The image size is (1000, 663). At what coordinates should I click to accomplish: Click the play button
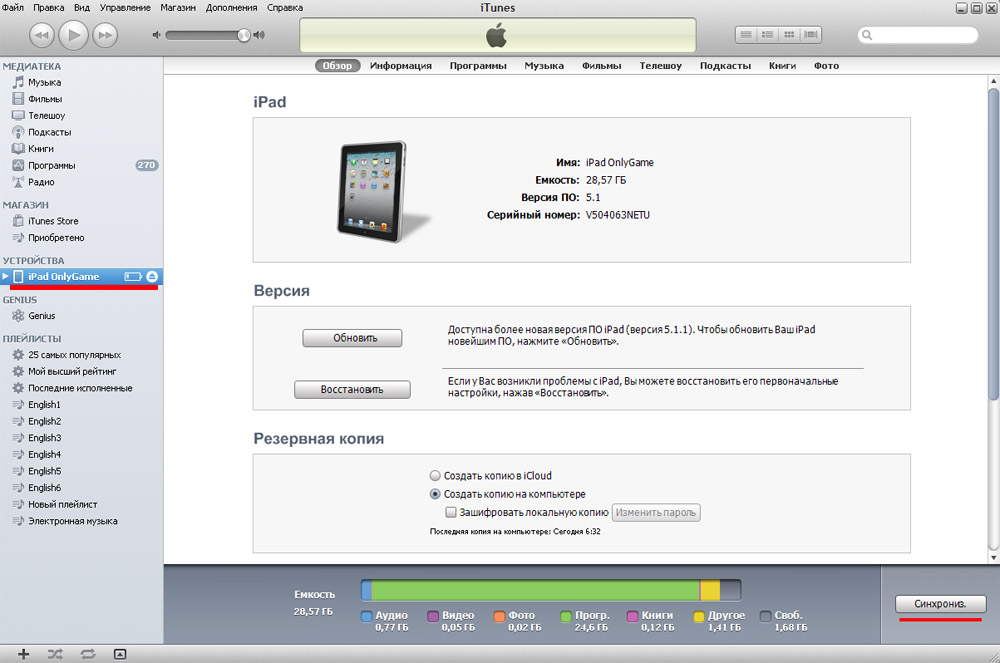click(73, 34)
